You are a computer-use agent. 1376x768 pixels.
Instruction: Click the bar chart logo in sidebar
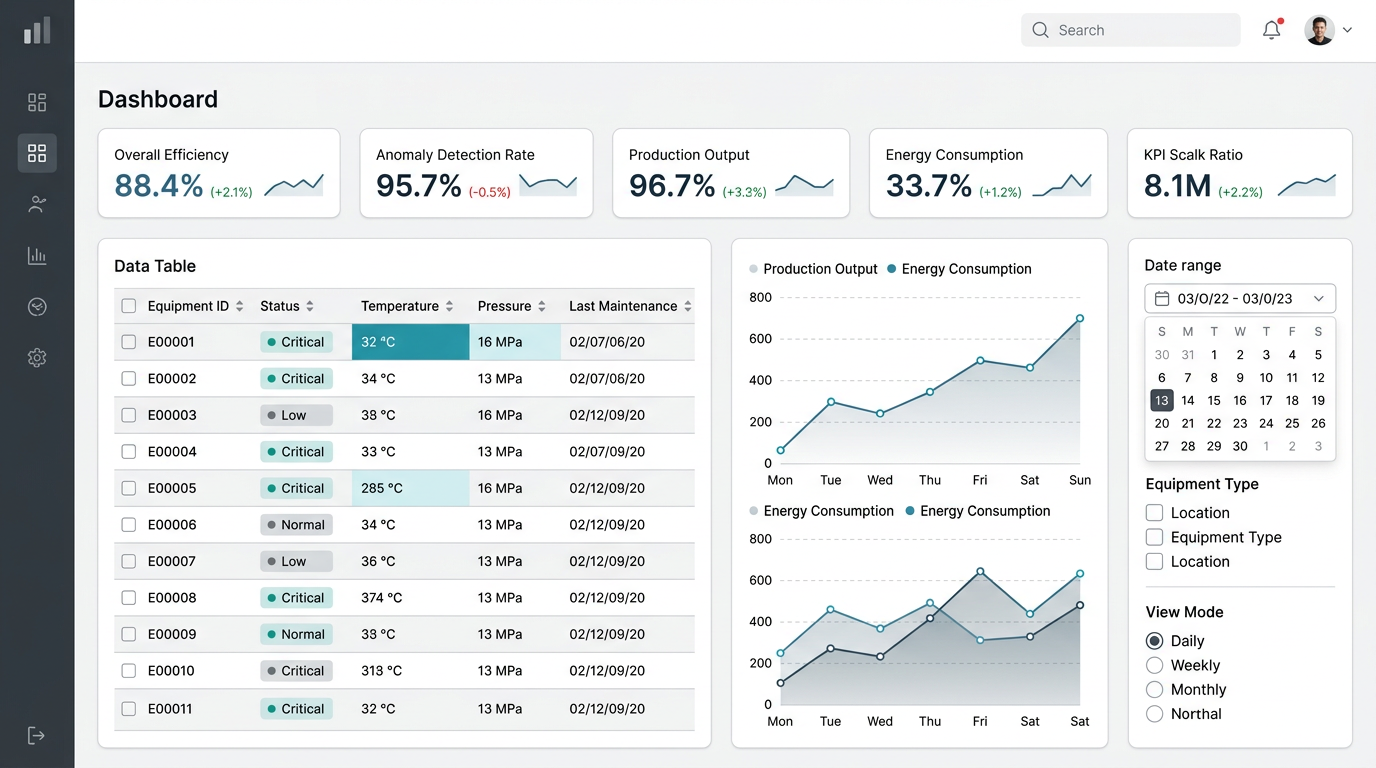37,30
